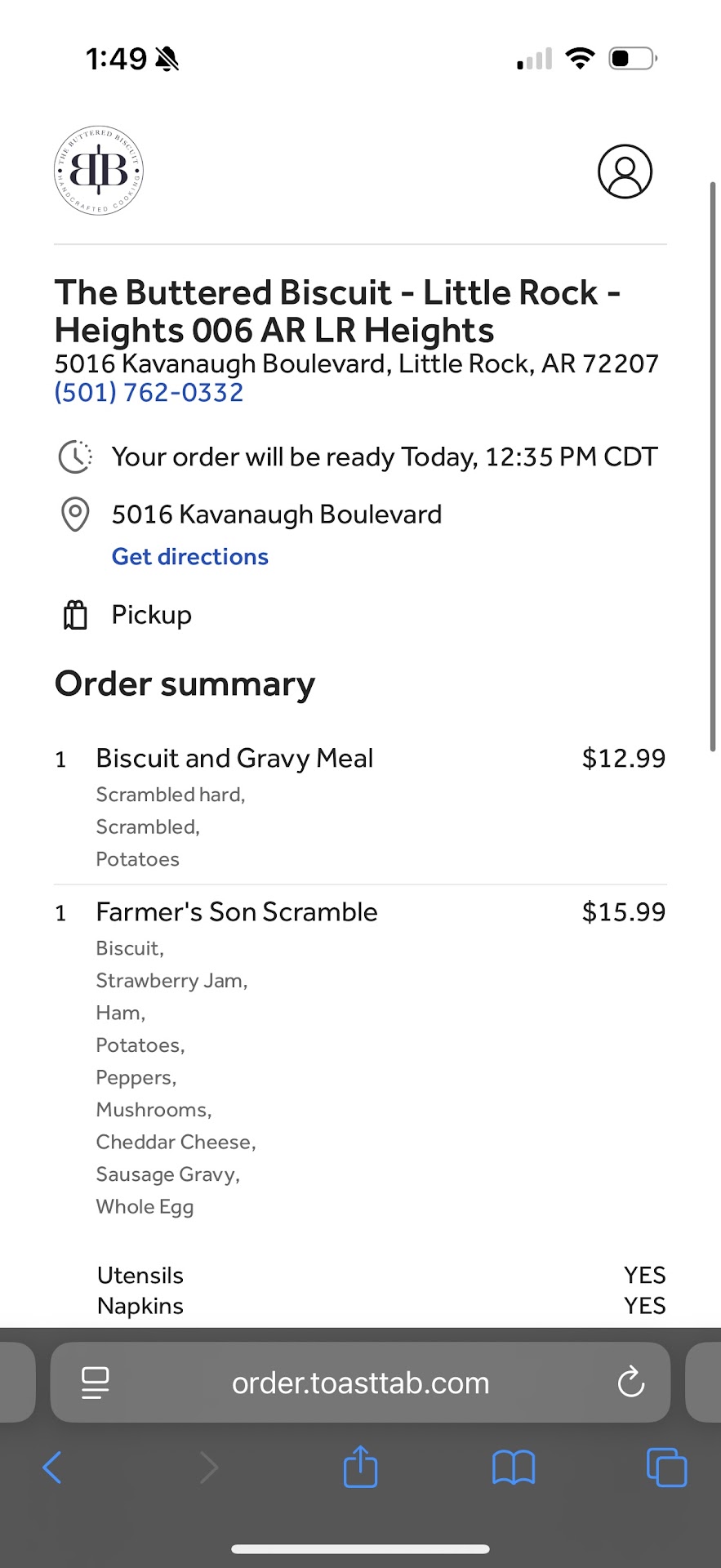Tap the clock icon beside ready time

(x=75, y=457)
